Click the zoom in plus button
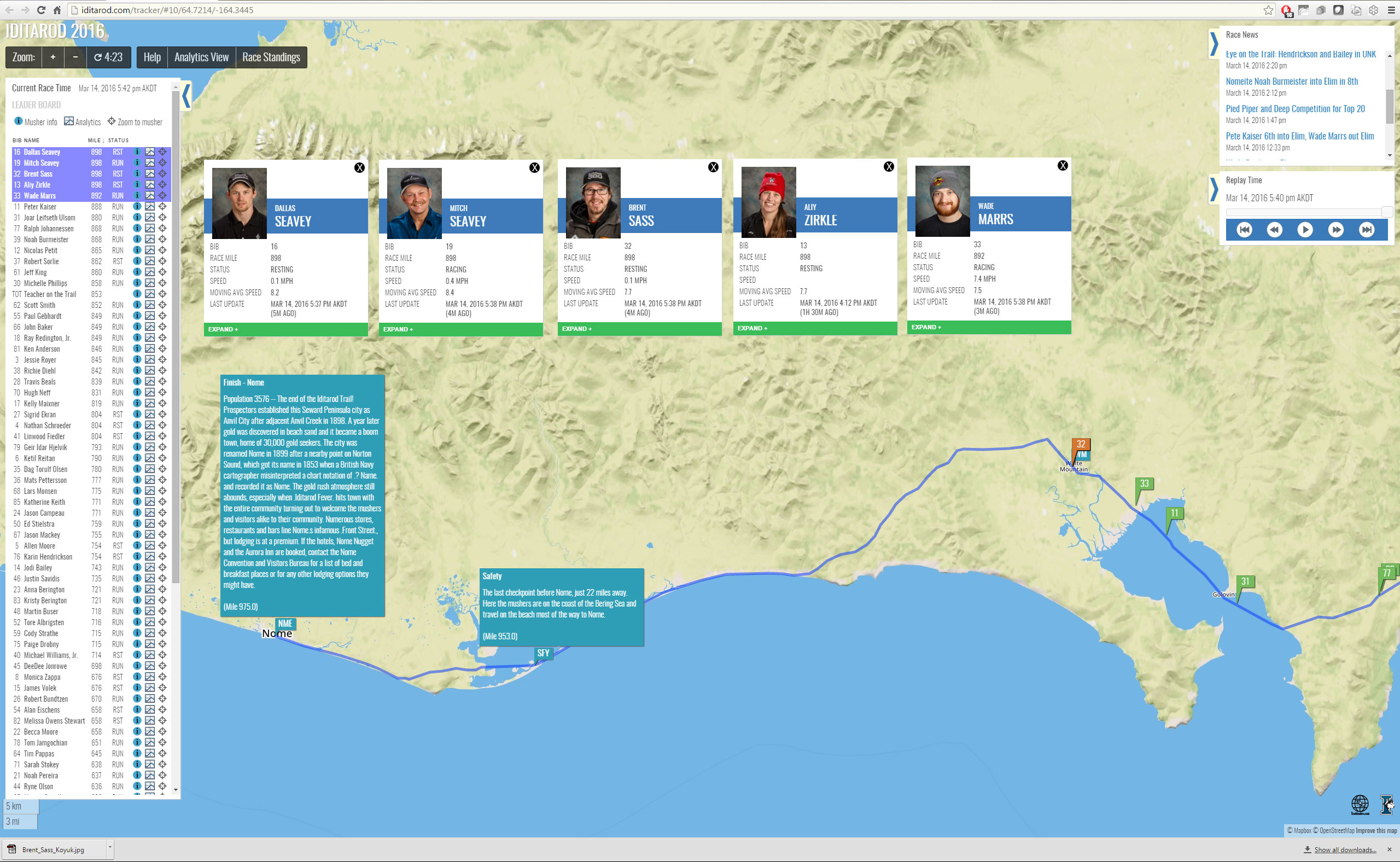Viewport: 1400px width, 862px height. (x=53, y=57)
